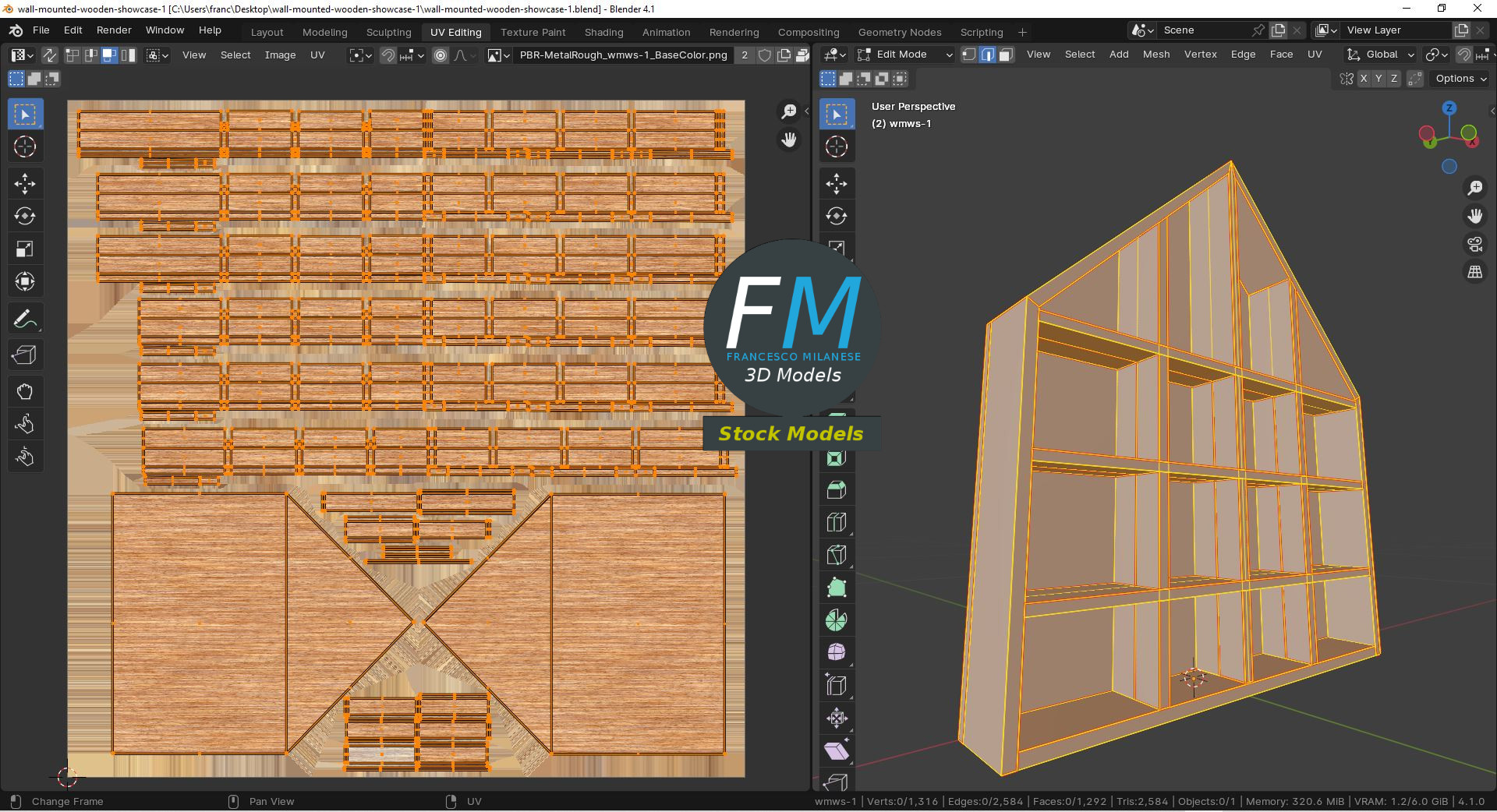The height and width of the screenshot is (812, 1497).
Task: Select the 3D viewport Select Box tool
Action: pyautogui.click(x=837, y=115)
